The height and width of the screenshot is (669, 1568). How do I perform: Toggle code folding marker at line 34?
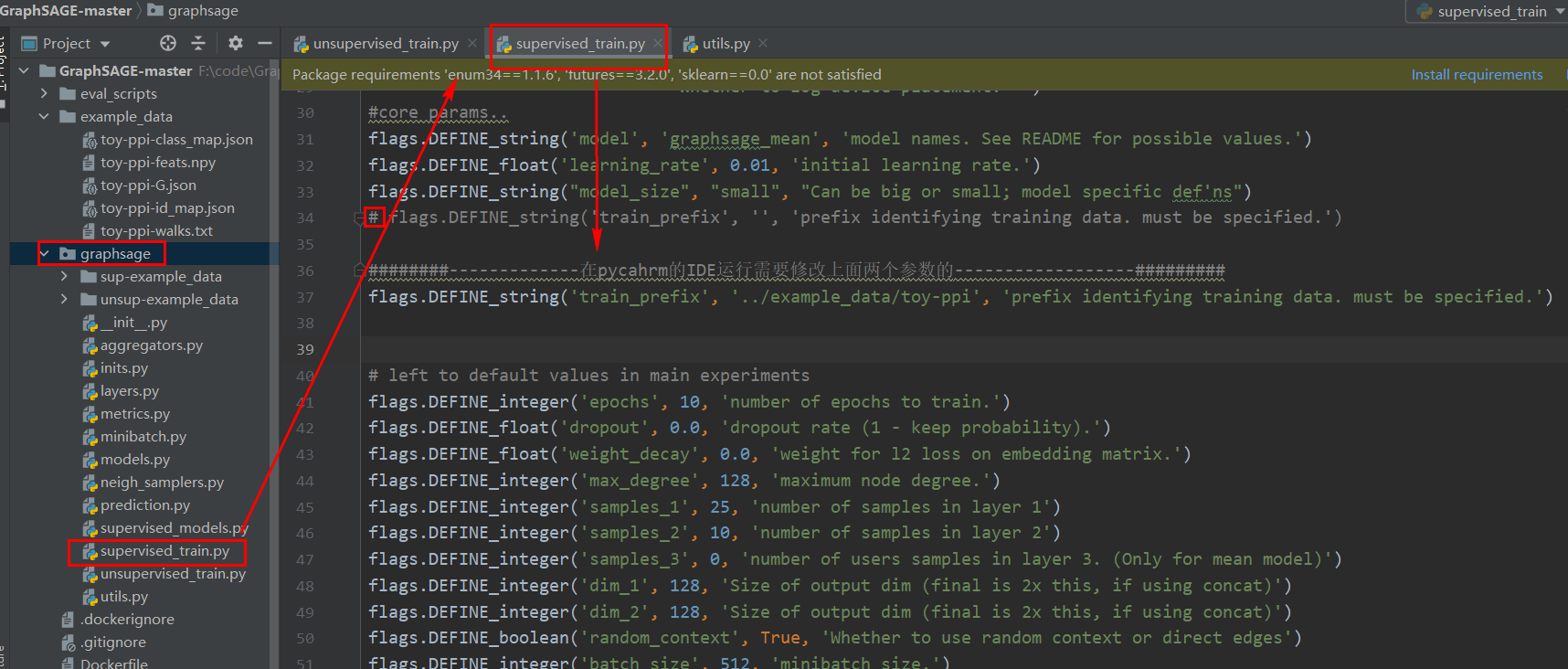point(360,218)
